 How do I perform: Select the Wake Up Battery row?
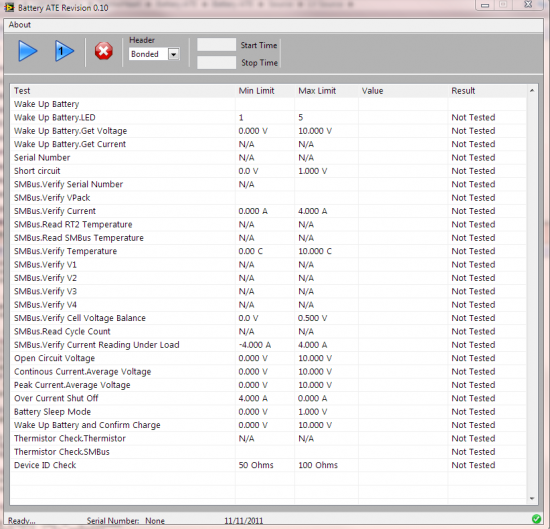tap(268, 104)
